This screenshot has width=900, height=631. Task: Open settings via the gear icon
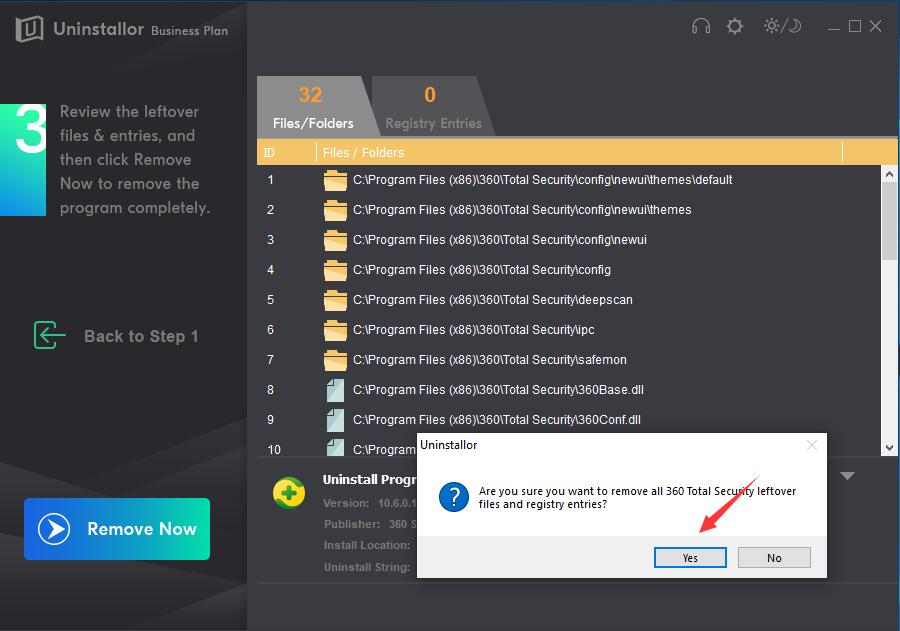735,27
